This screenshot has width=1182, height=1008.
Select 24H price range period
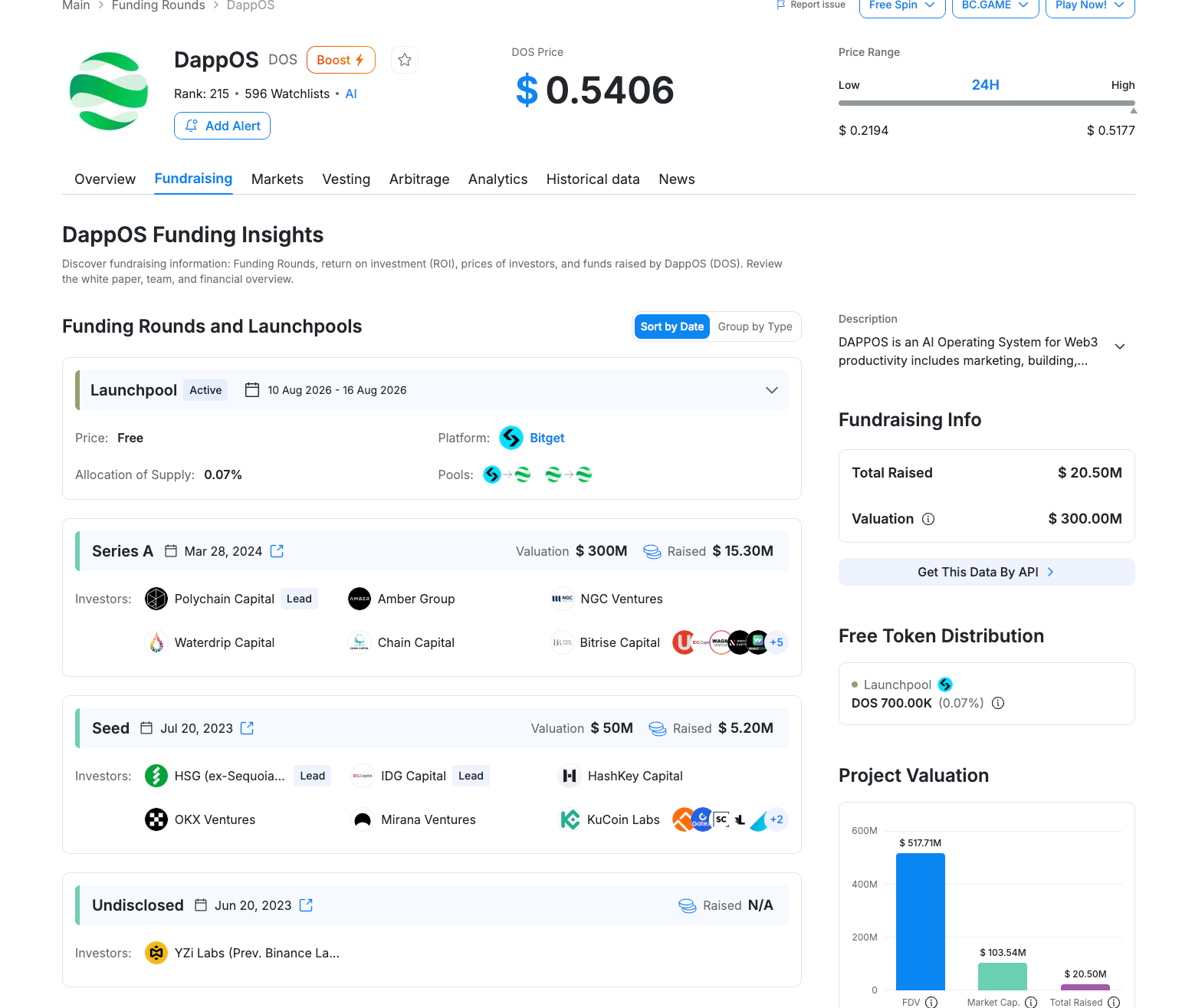pos(986,85)
